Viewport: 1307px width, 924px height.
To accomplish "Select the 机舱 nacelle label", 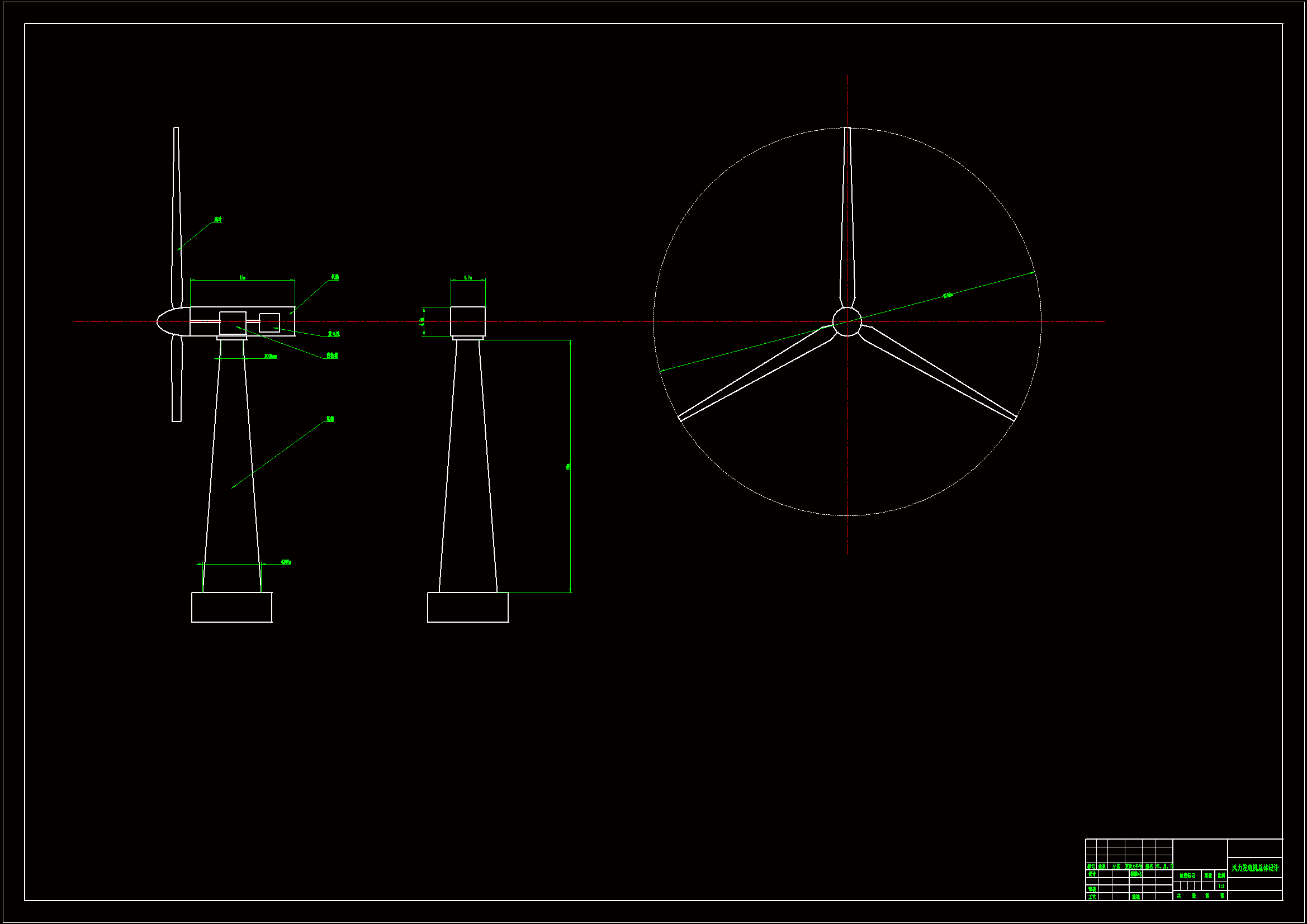I will coord(335,277).
